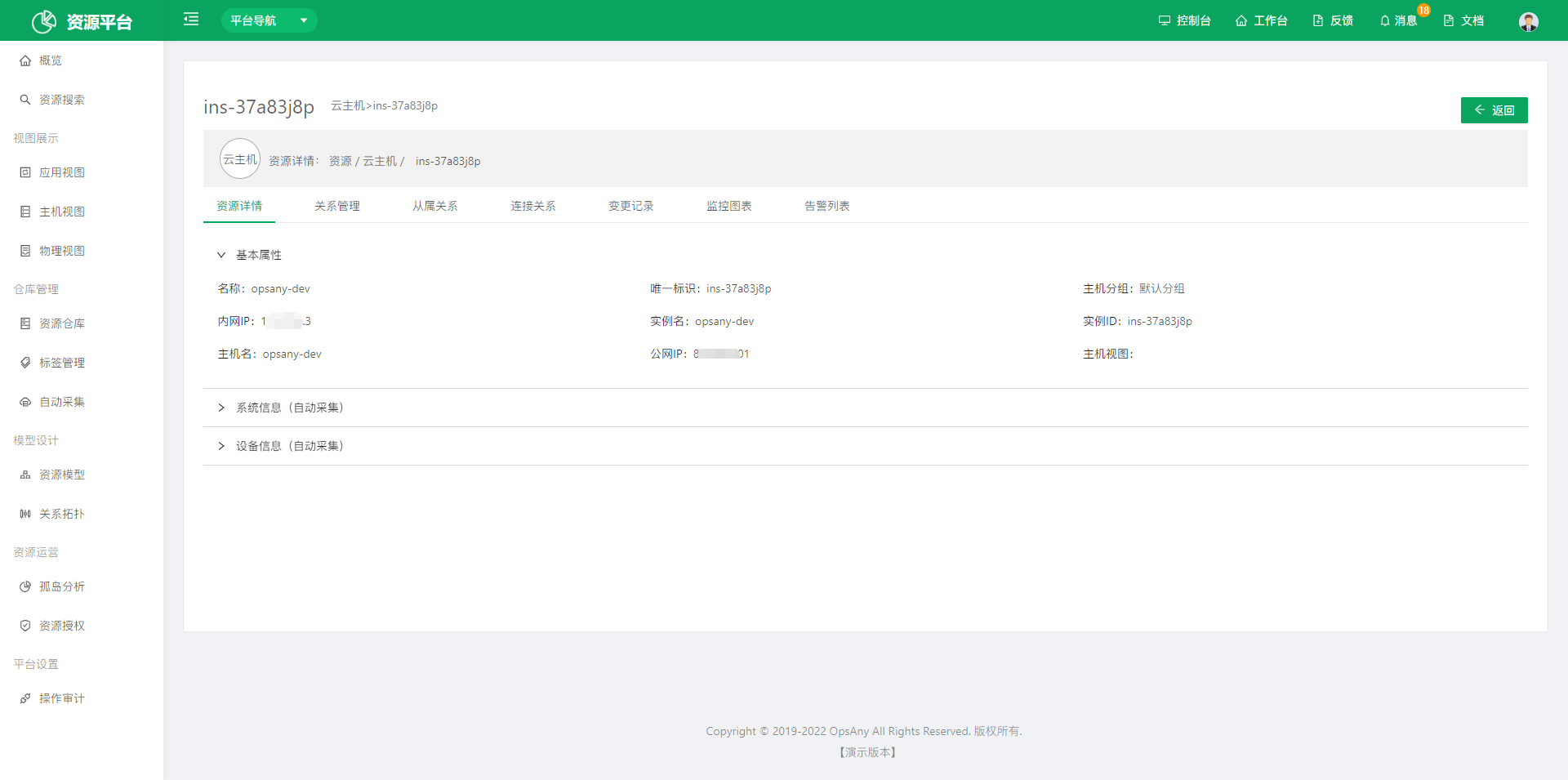This screenshot has width=1568, height=780.
Task: Select the 资源详情 tab
Action: 239,206
